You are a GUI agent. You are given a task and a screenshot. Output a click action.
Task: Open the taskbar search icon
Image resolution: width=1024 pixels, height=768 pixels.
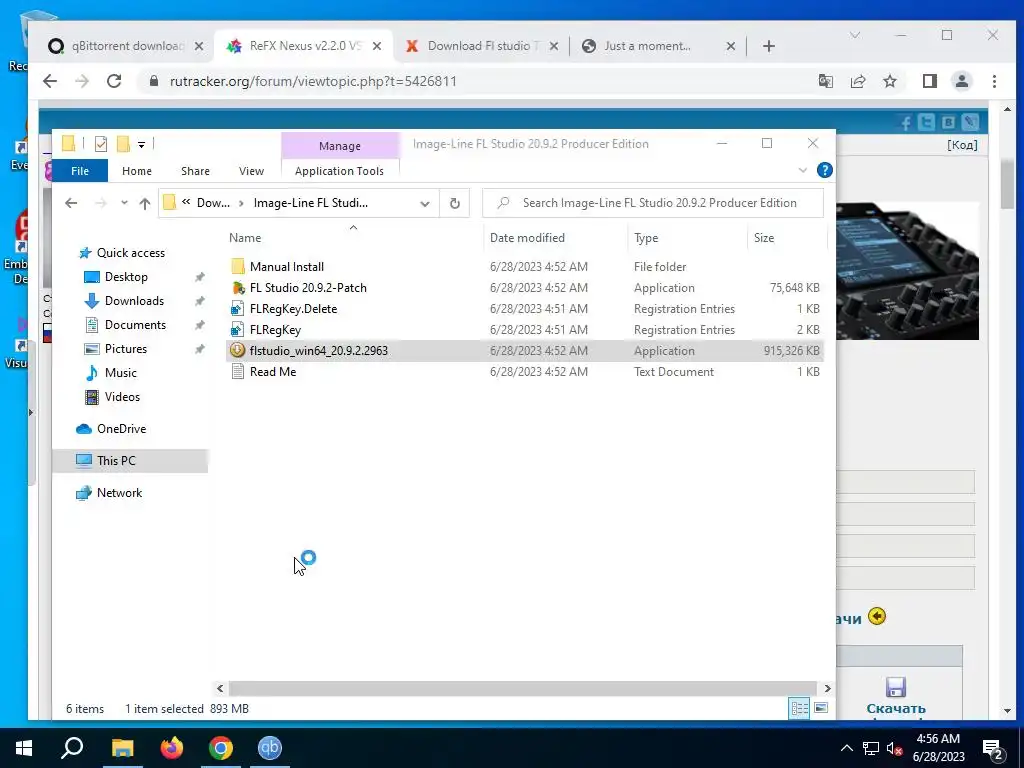(72, 748)
